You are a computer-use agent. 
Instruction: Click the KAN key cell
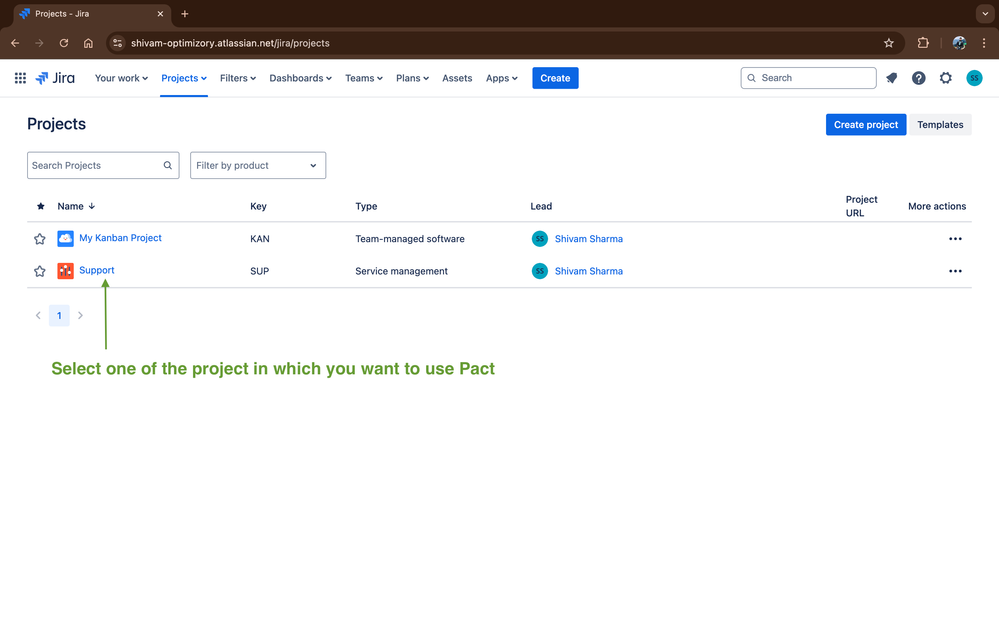coord(259,238)
